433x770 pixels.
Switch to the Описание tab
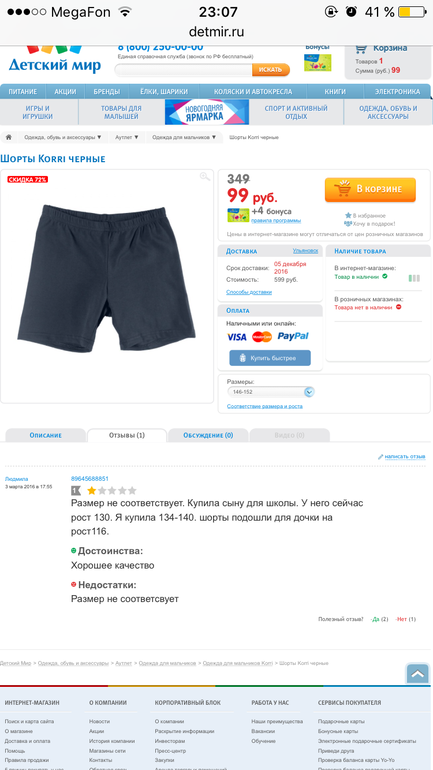pyautogui.click(x=46, y=435)
